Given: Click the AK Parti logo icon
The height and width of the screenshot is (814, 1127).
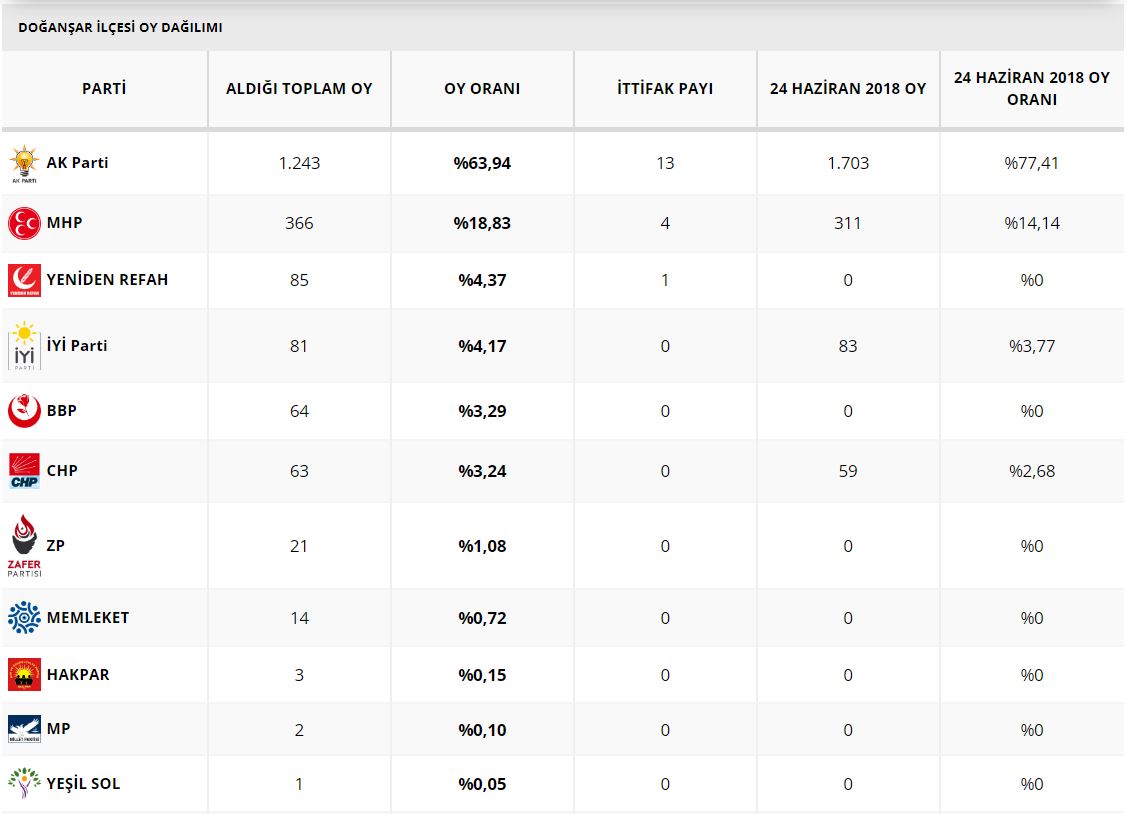Looking at the screenshot, I should 24,164.
